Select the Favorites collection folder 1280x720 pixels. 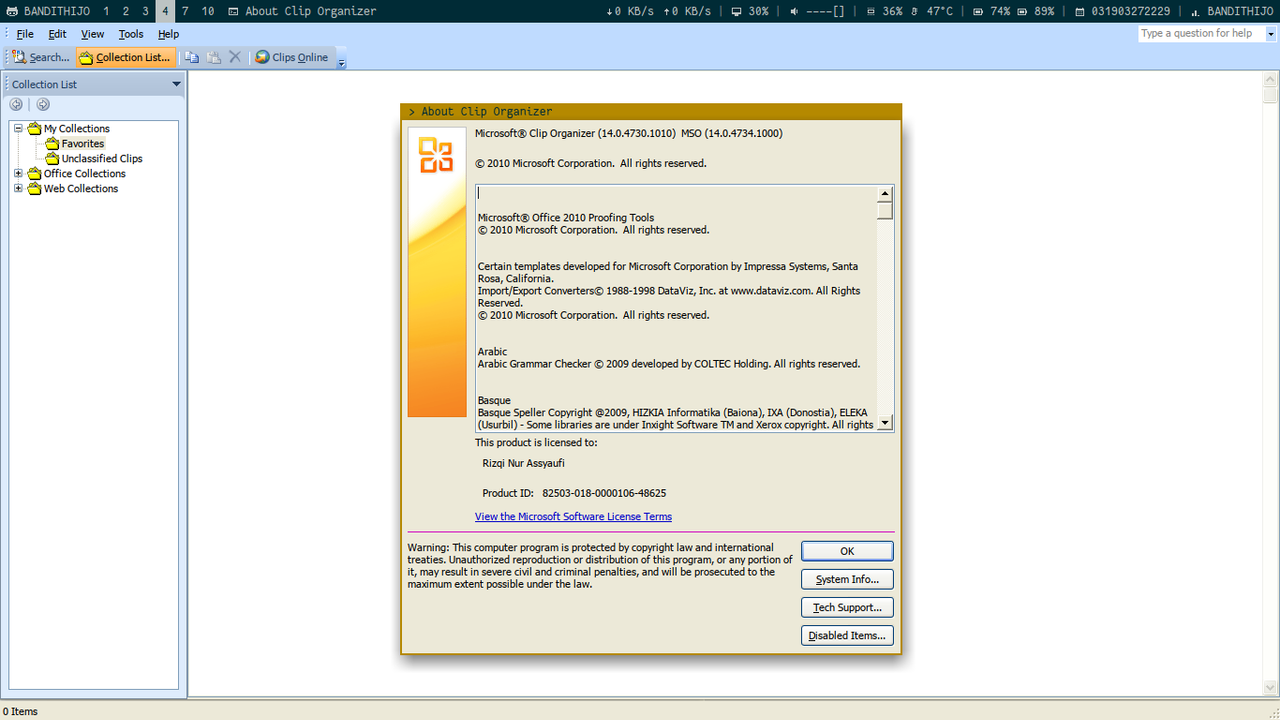[82, 143]
